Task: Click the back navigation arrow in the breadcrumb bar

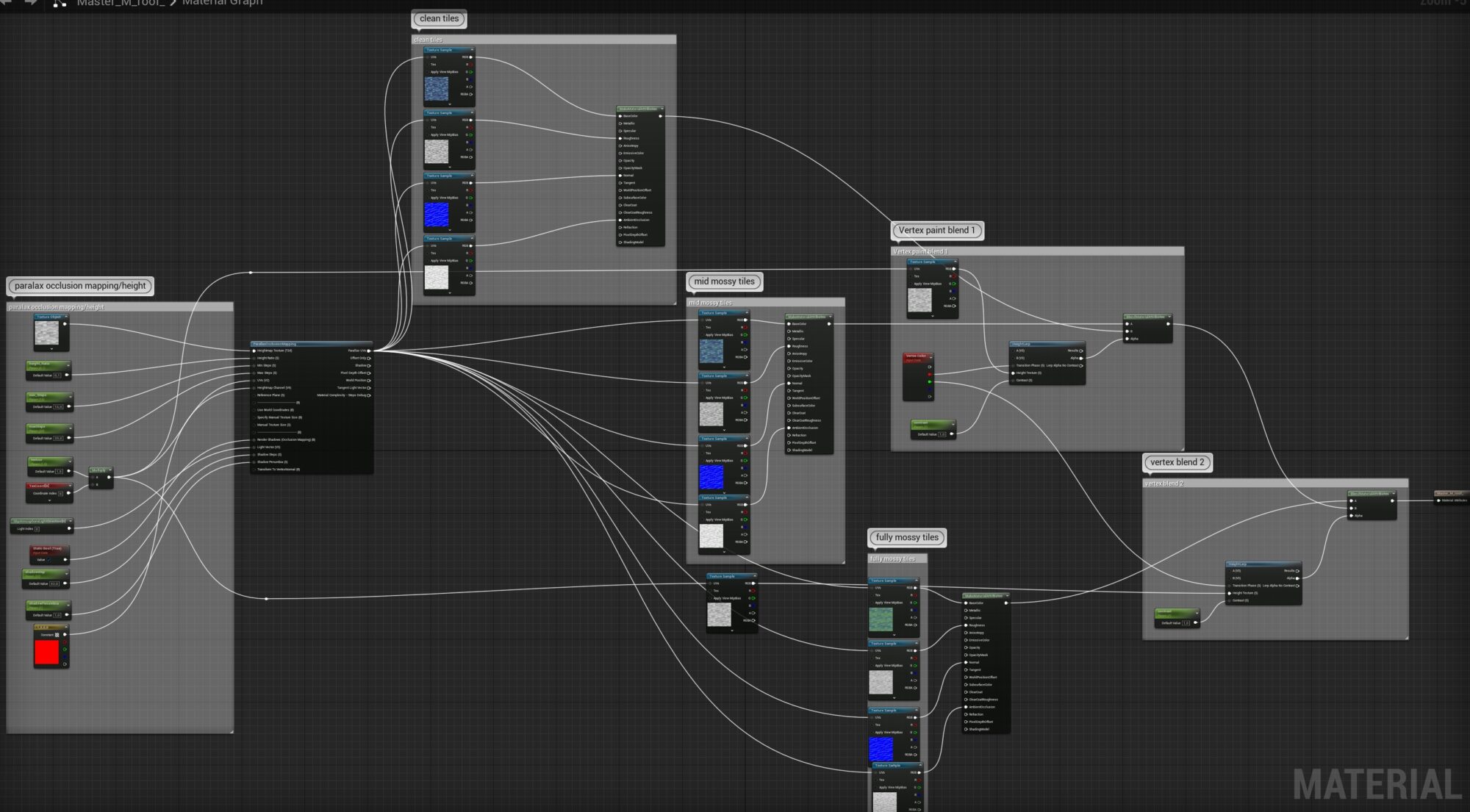Action: pos(7,2)
